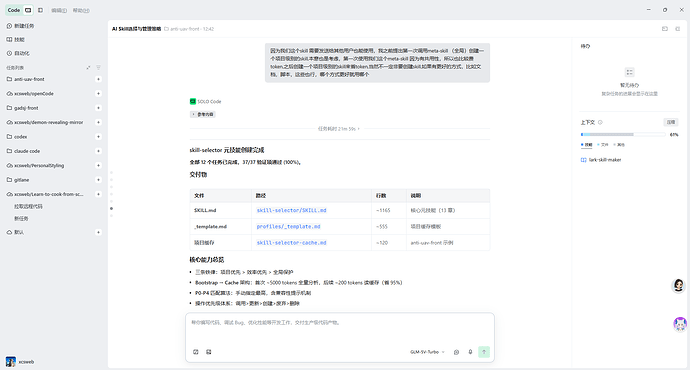Click the chat mode icon beside Code
Screen dimensions: 690x370
point(28,10)
